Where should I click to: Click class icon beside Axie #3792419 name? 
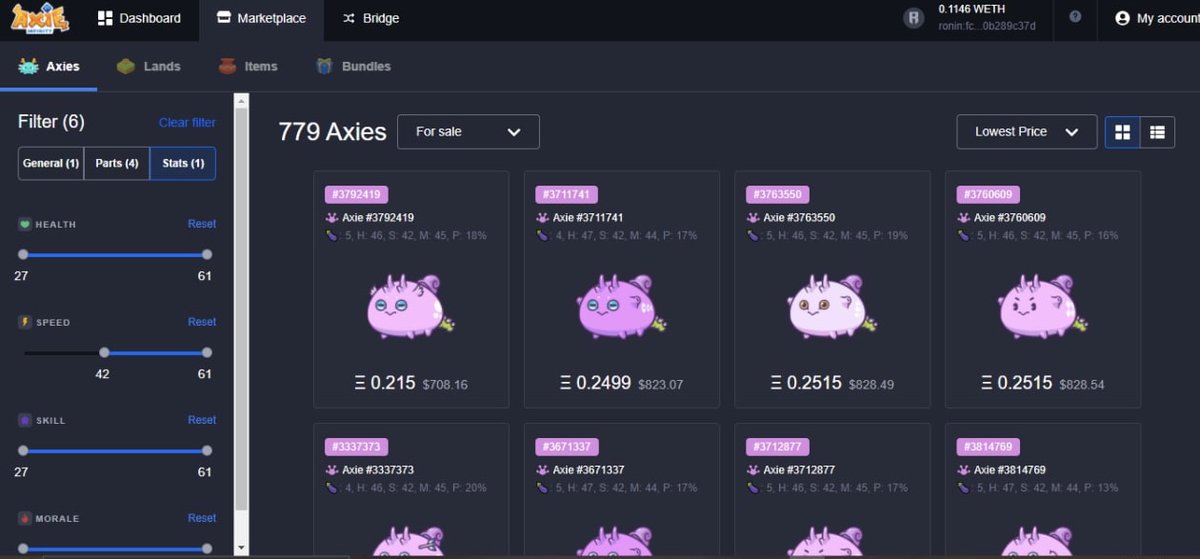331,217
